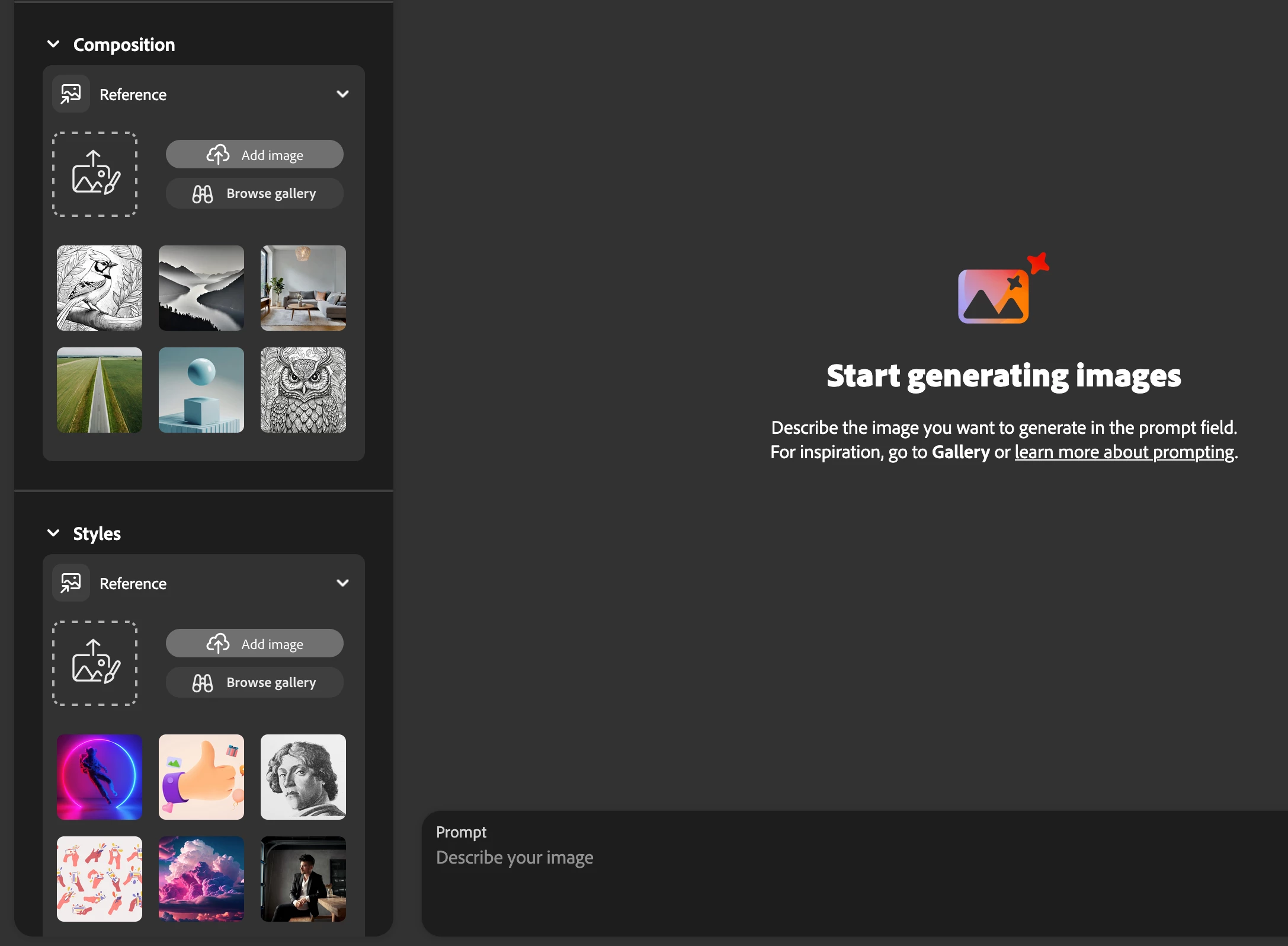1288x946 pixels.
Task: Click Add image under Styles
Action: tap(255, 644)
